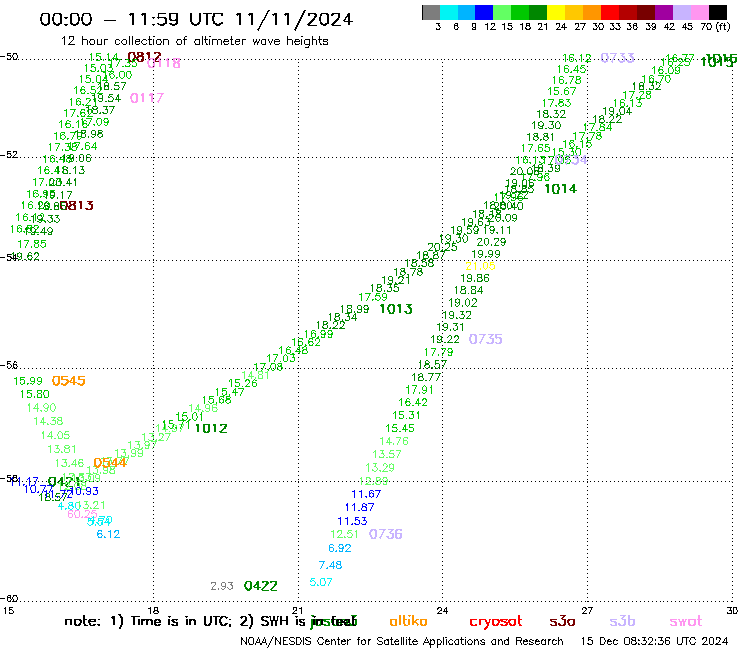Click the yellow swatch in the wave height legend
740x650 pixels.
(x=557, y=12)
